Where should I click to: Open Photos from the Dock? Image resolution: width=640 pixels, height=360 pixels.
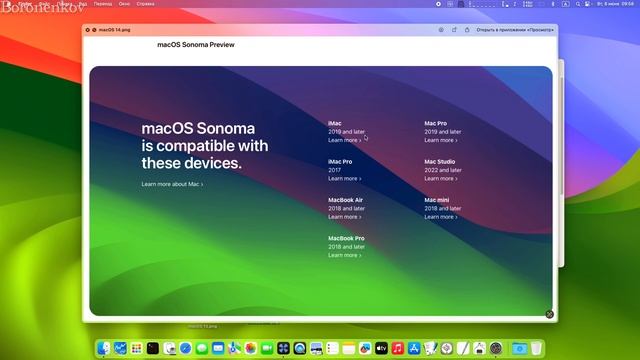pyautogui.click(x=251, y=348)
